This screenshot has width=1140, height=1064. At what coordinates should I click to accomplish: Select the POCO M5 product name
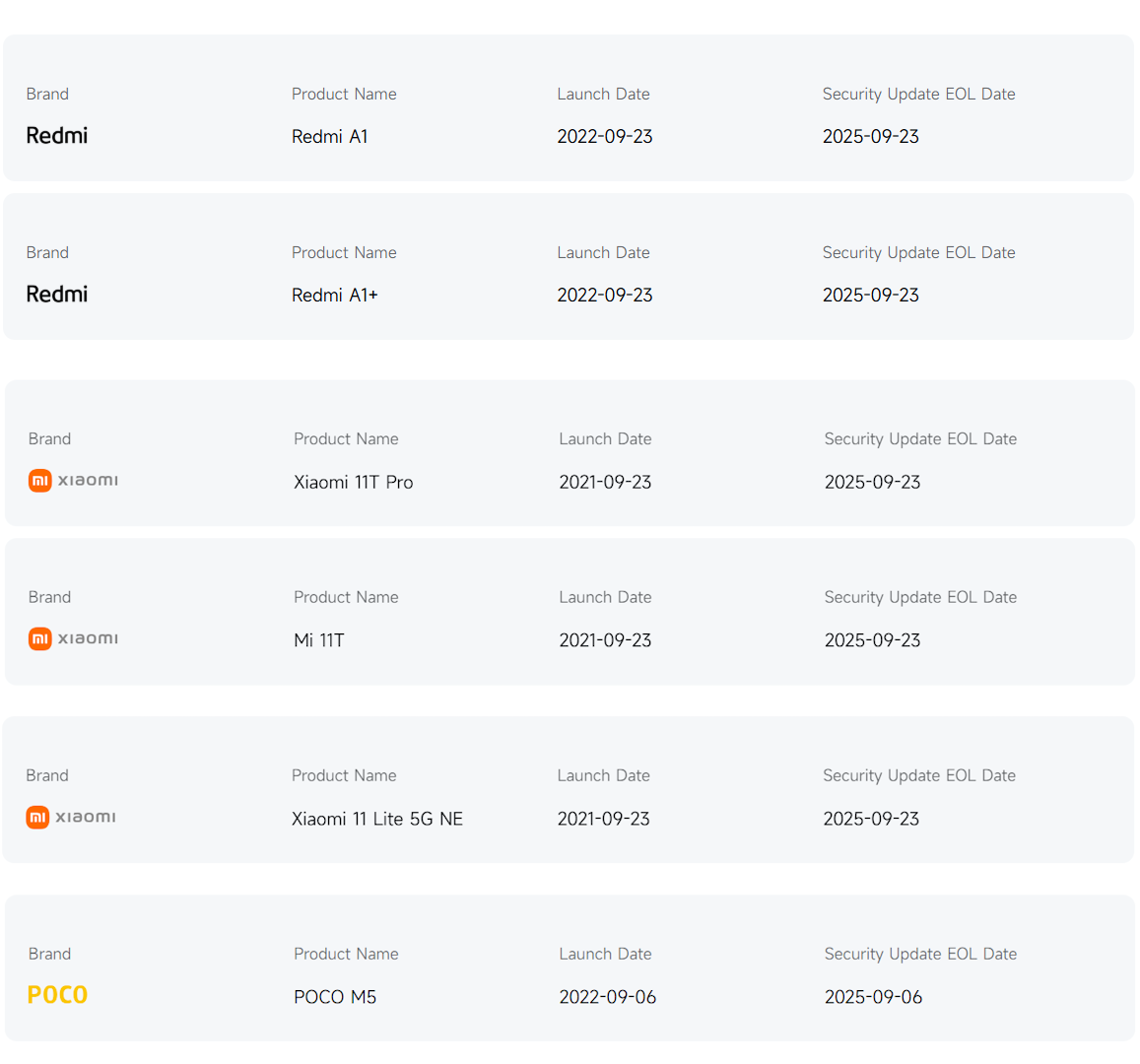tap(335, 998)
